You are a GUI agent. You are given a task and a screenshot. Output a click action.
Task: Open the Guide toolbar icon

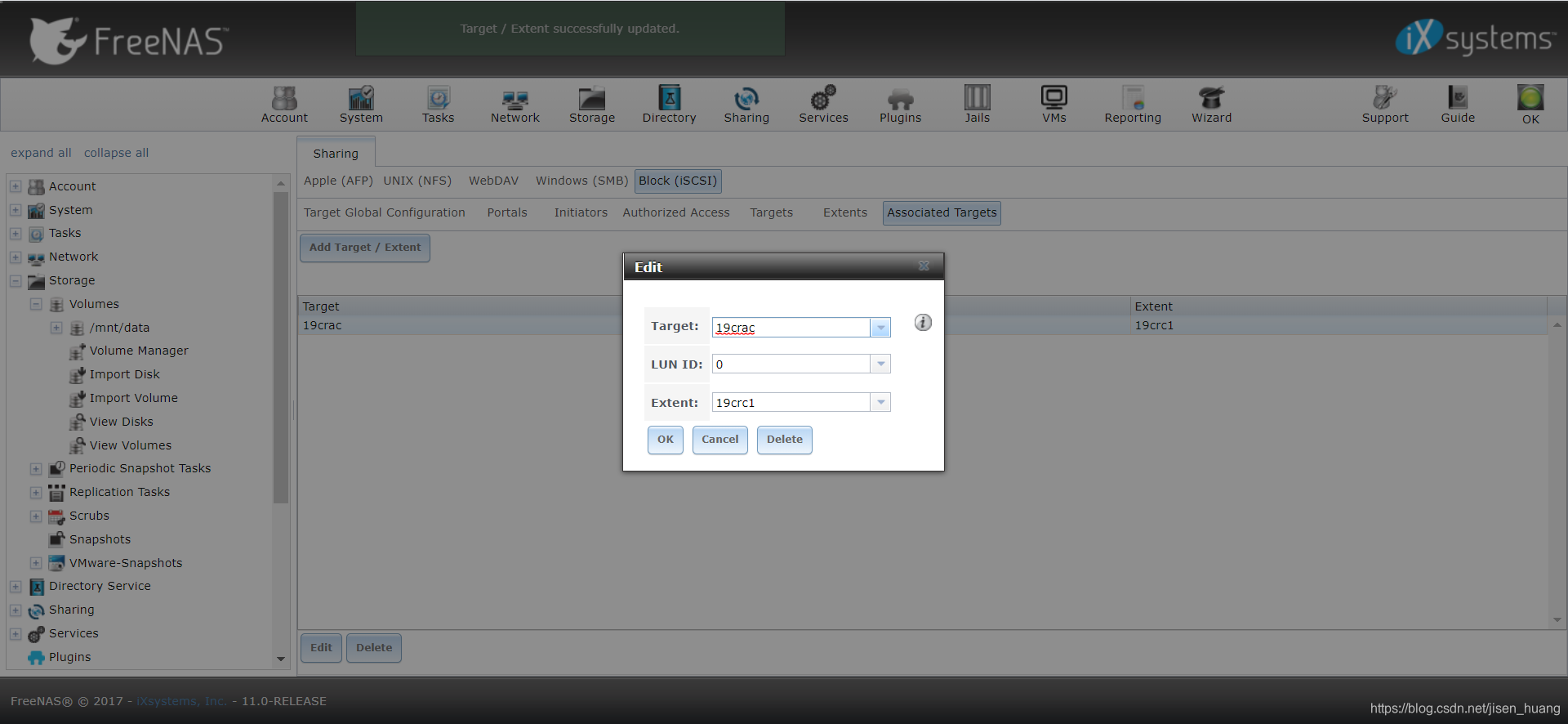[x=1458, y=105]
